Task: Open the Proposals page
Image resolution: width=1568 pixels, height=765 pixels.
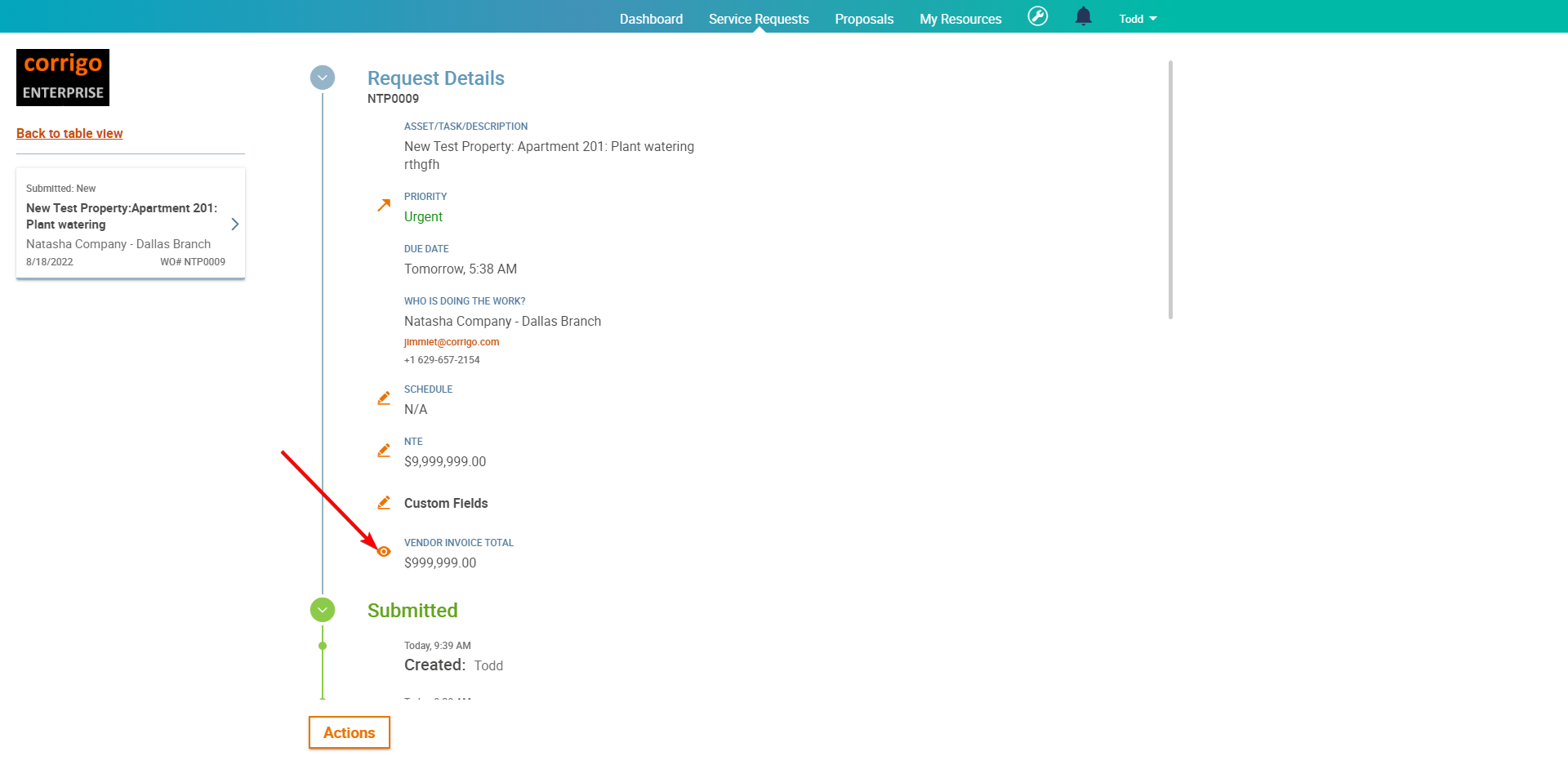Action: pos(864,18)
